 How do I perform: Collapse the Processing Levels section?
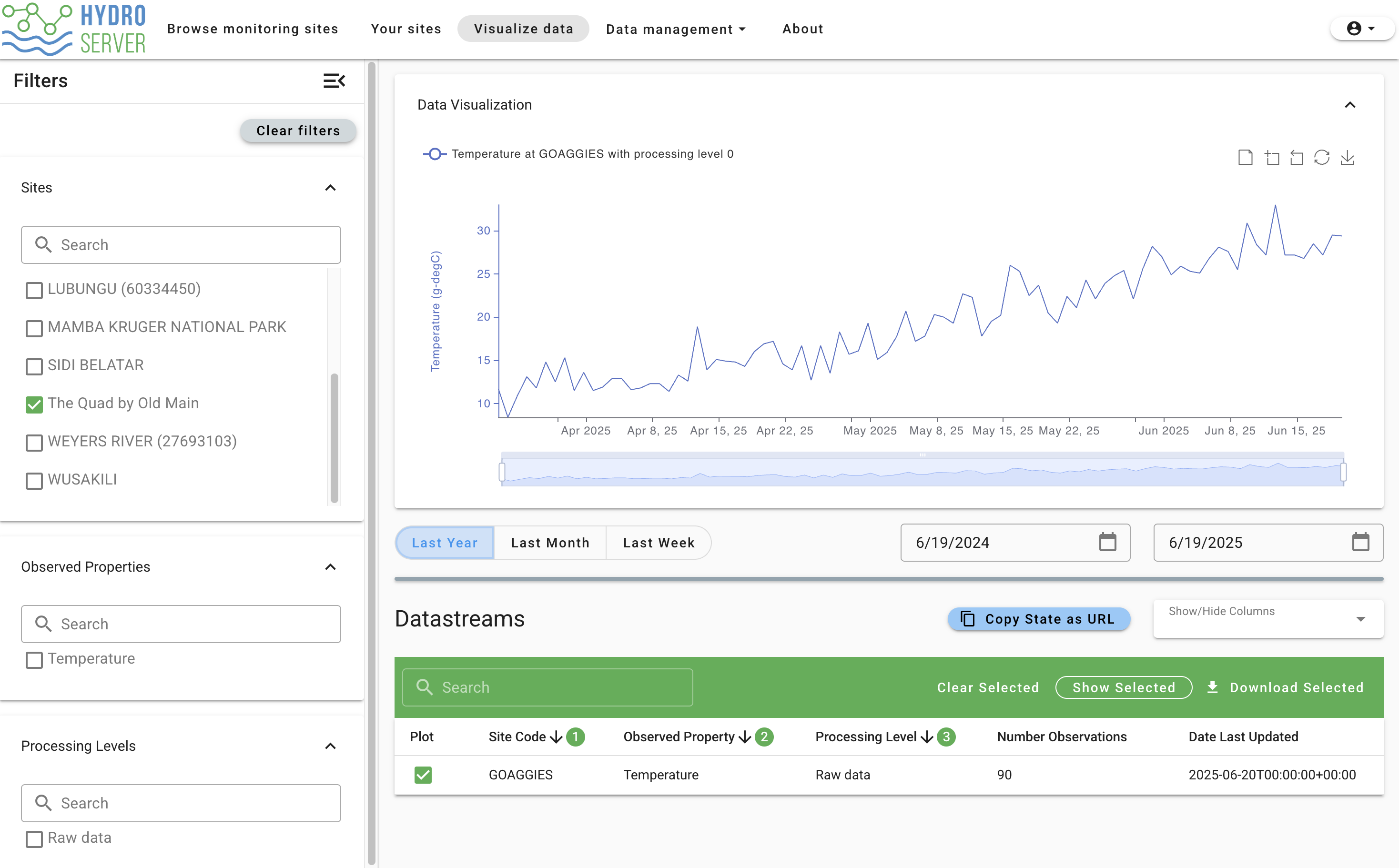pyautogui.click(x=330, y=746)
